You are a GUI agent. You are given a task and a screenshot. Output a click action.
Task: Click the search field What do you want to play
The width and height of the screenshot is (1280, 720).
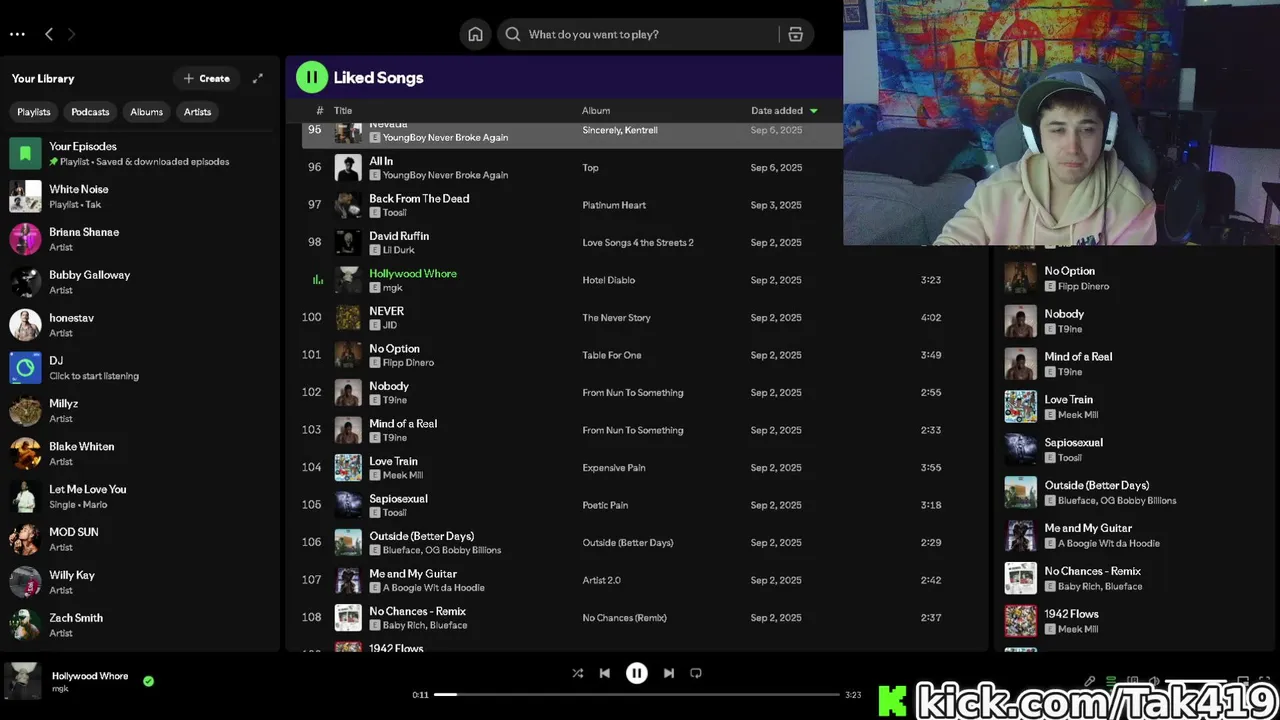[x=654, y=34]
